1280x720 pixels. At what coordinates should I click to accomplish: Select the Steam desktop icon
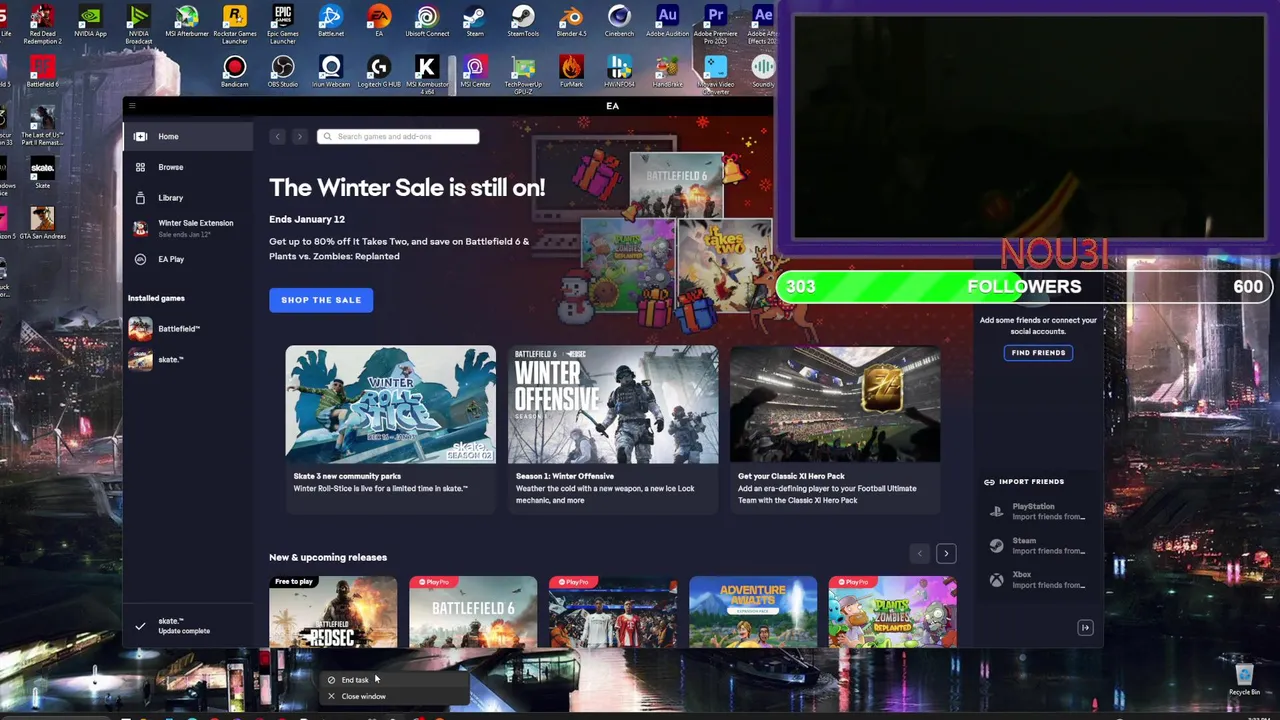click(475, 22)
